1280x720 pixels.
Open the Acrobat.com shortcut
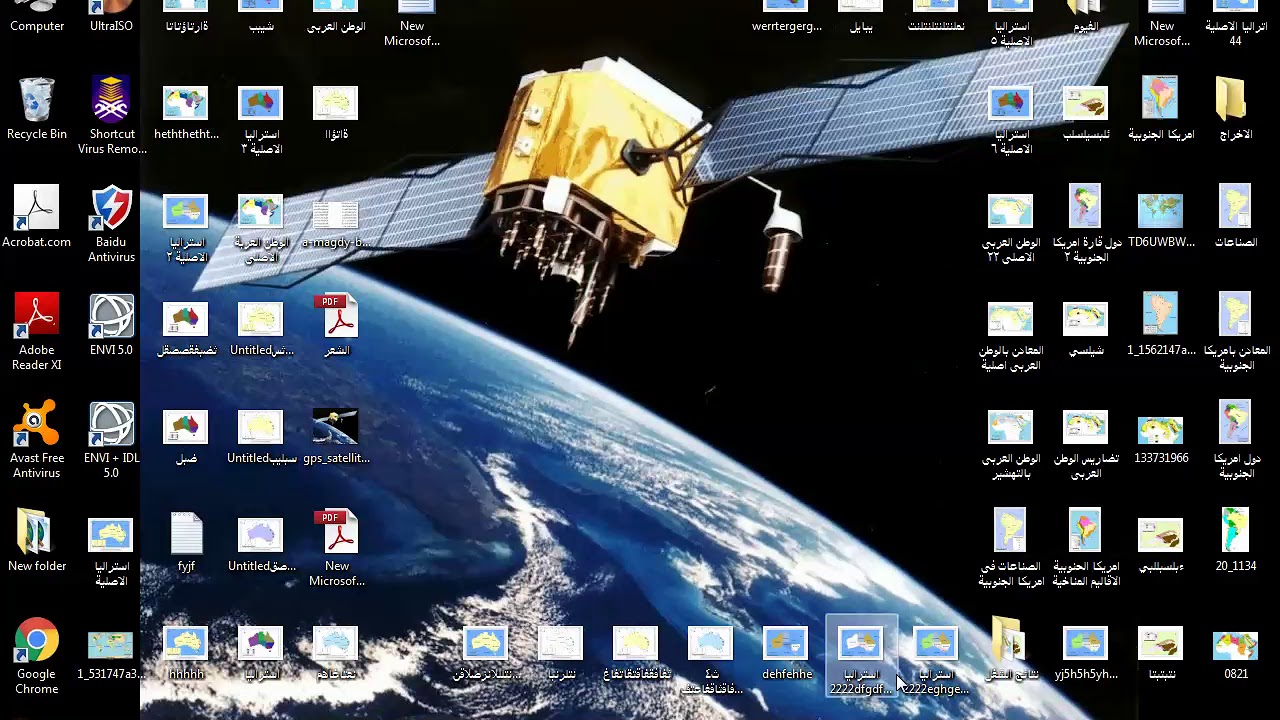pyautogui.click(x=37, y=217)
